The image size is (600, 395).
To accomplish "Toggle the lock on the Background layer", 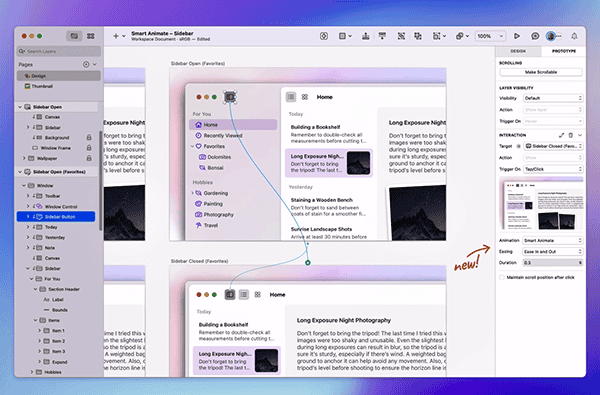I will (x=89, y=137).
